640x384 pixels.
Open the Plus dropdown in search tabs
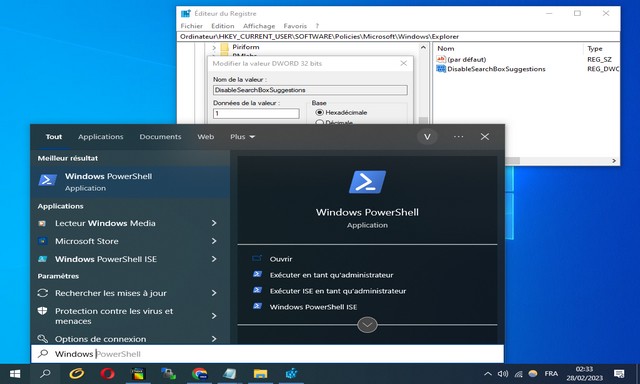coord(242,137)
